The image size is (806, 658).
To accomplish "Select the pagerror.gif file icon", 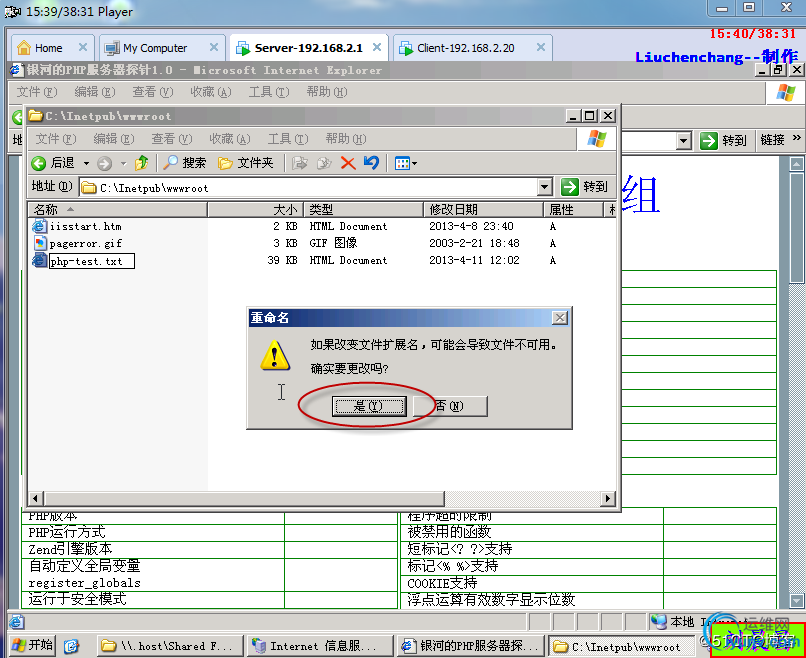I will (x=40, y=243).
